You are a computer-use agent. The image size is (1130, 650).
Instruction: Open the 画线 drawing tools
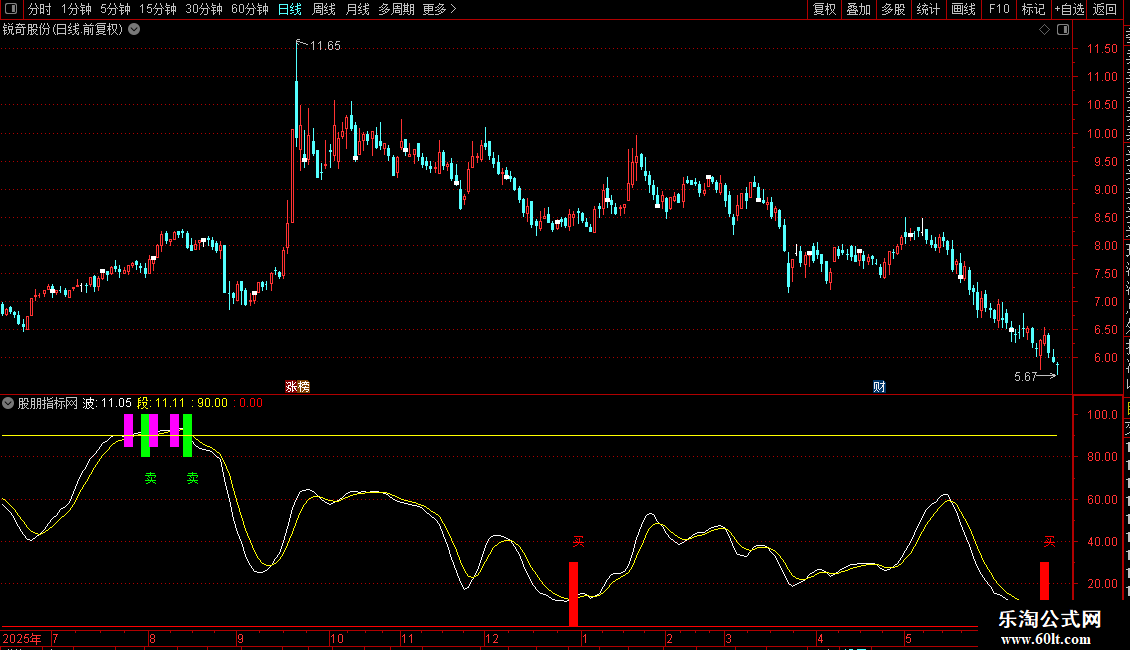point(963,9)
